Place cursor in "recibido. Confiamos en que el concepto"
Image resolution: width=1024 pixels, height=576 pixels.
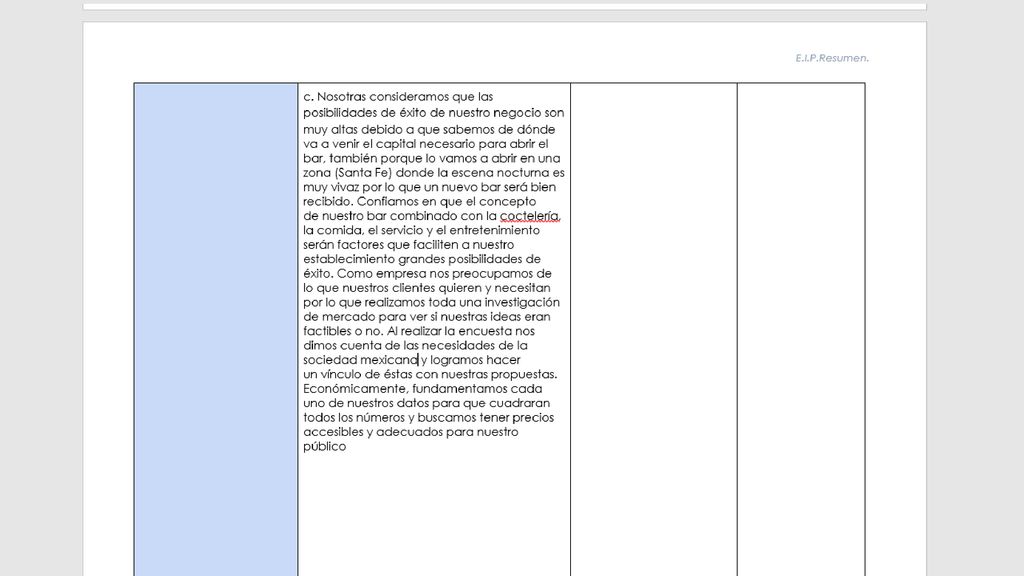pyautogui.click(x=419, y=201)
